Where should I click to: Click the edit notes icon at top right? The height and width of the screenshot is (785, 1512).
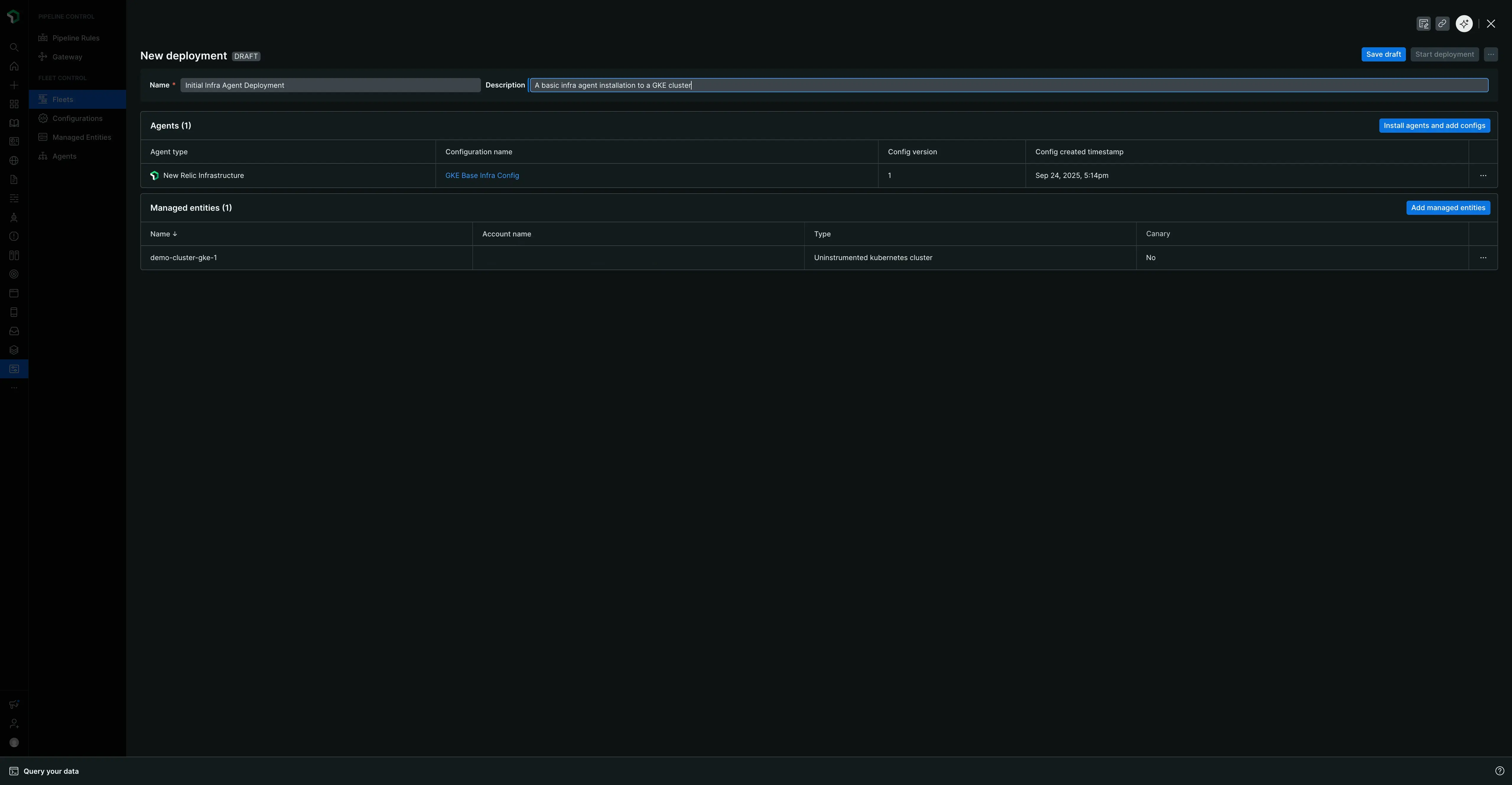(1424, 23)
